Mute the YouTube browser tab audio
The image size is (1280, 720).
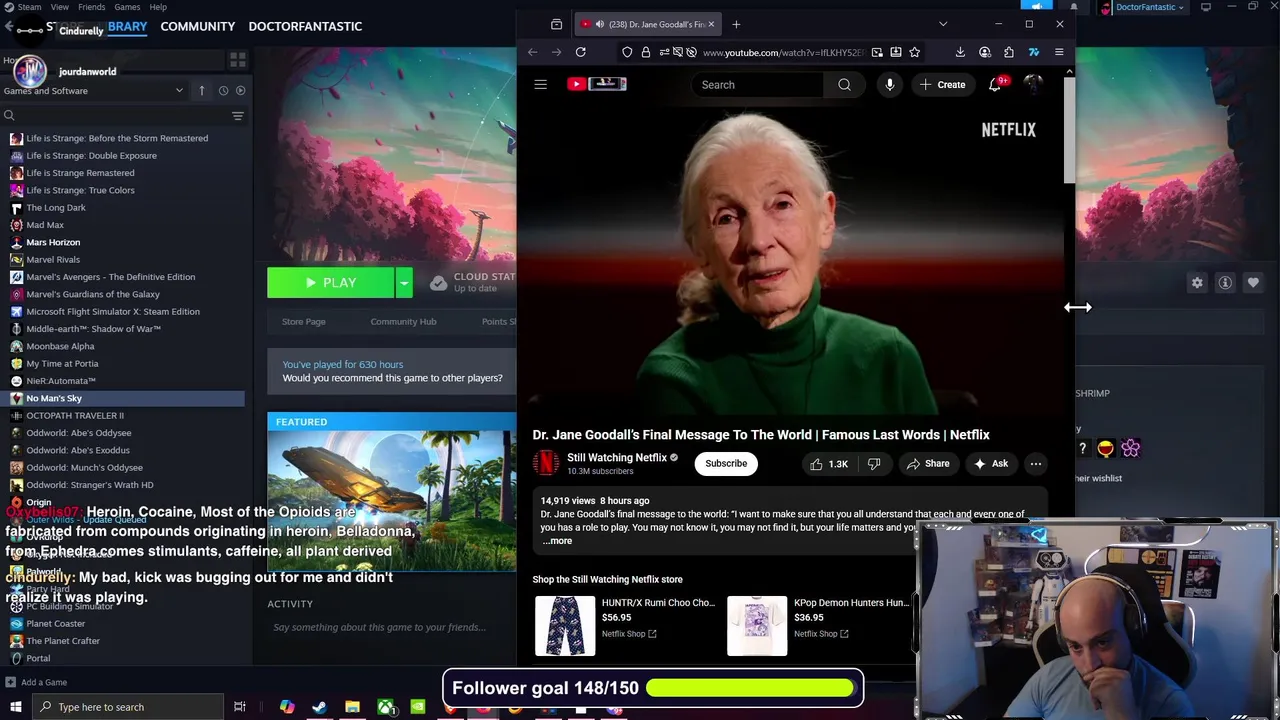(599, 24)
